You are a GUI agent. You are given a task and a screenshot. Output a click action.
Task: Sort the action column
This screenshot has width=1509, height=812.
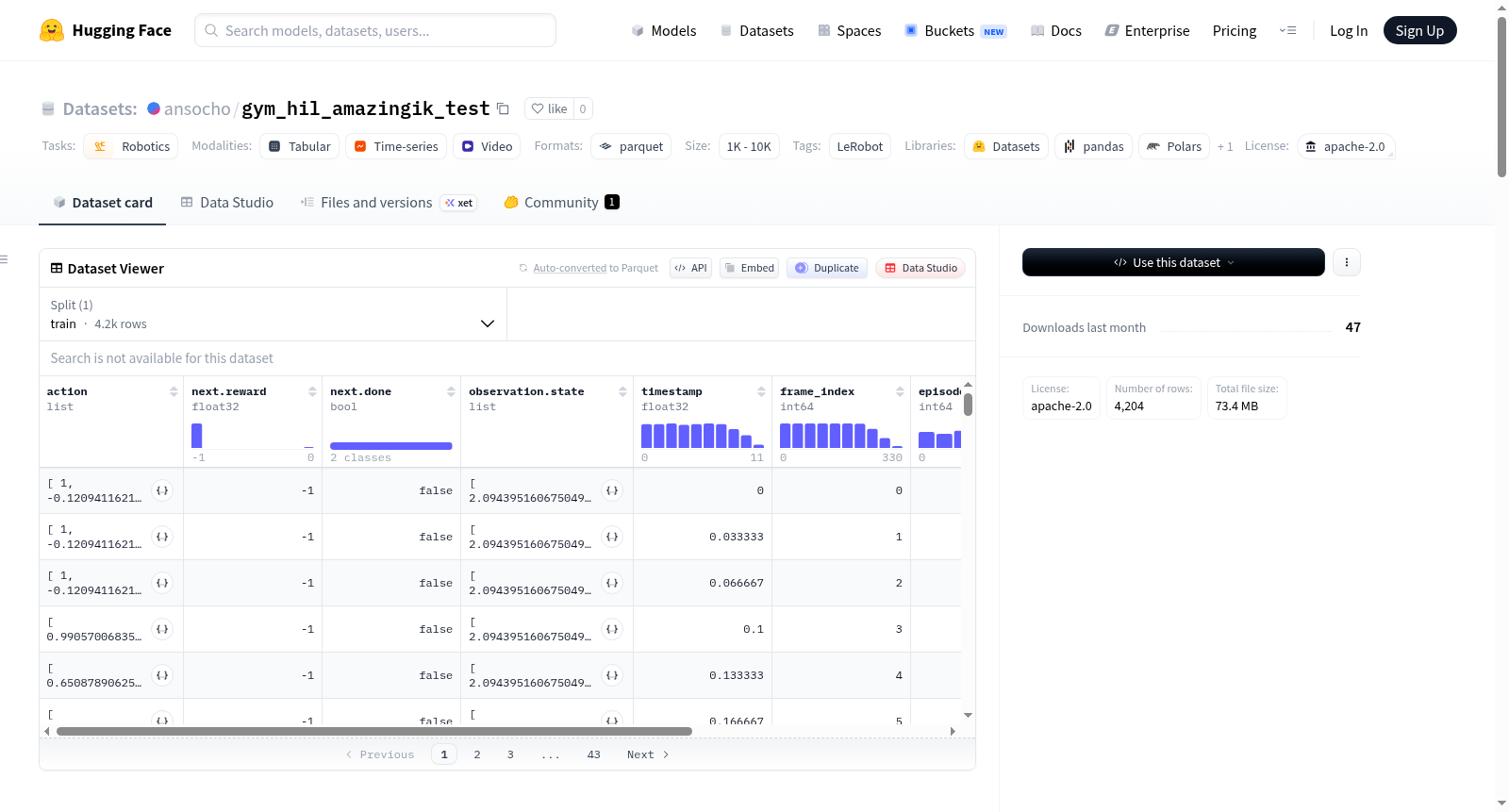point(174,391)
